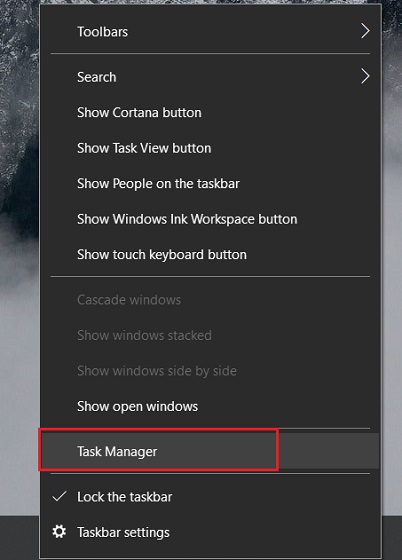Toggle Show Cortana button
Image resolution: width=402 pixels, height=560 pixels.
210,112
